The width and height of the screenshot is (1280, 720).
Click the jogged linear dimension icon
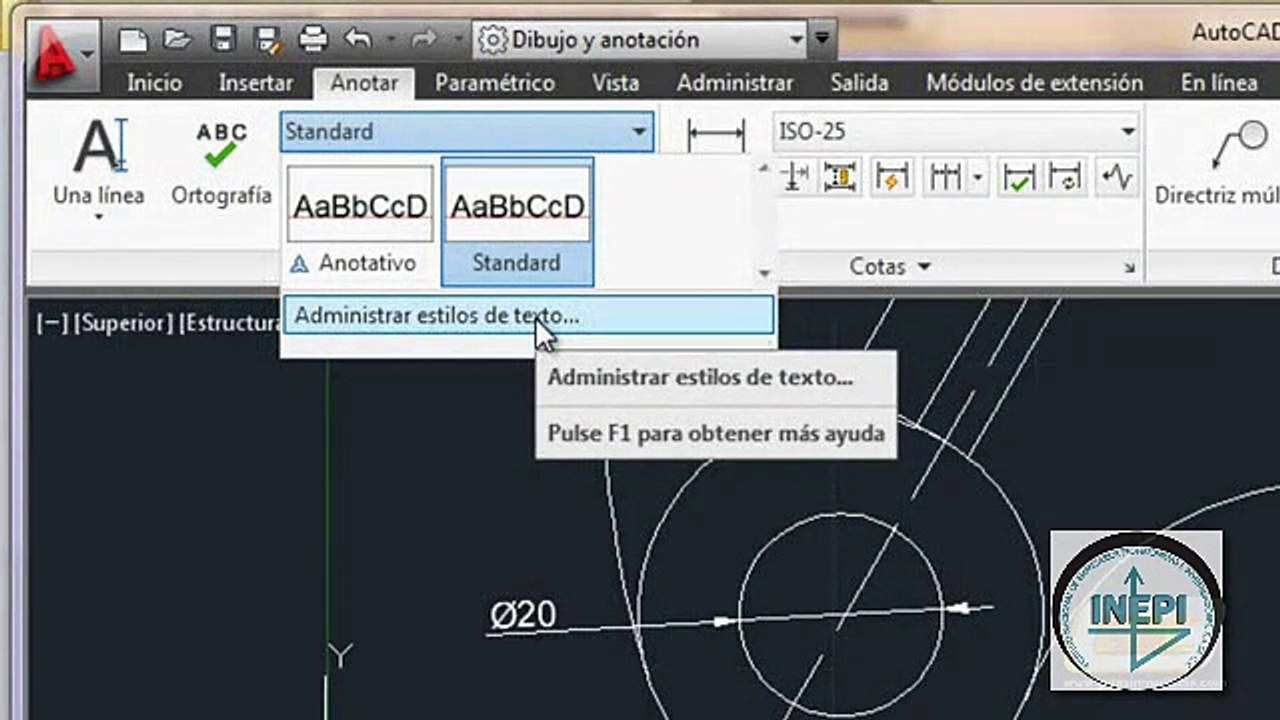click(1117, 177)
